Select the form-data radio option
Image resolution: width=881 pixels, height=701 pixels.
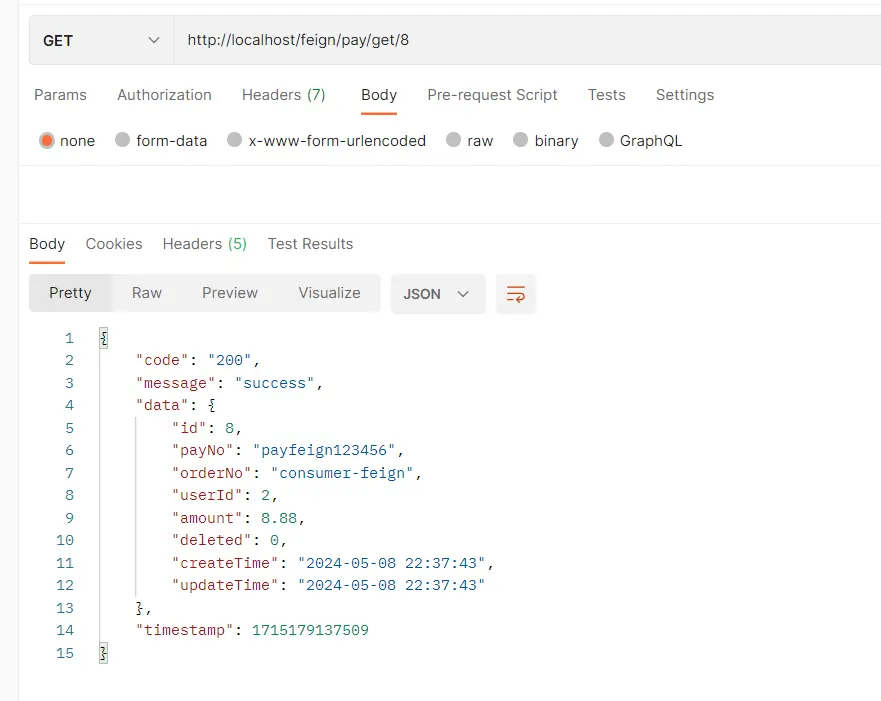123,141
